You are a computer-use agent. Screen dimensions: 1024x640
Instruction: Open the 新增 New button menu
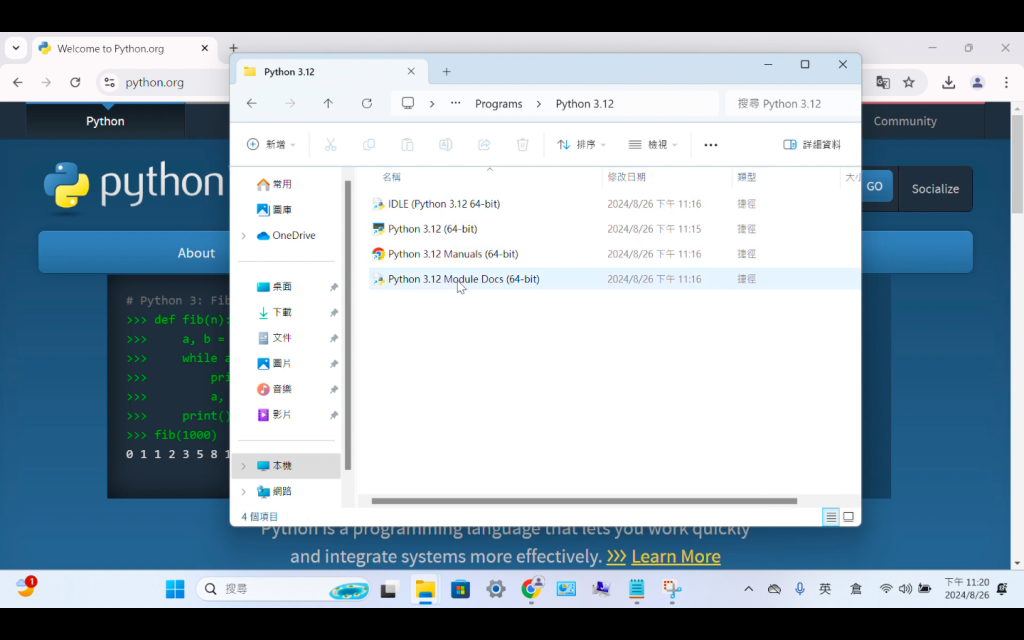coord(271,144)
